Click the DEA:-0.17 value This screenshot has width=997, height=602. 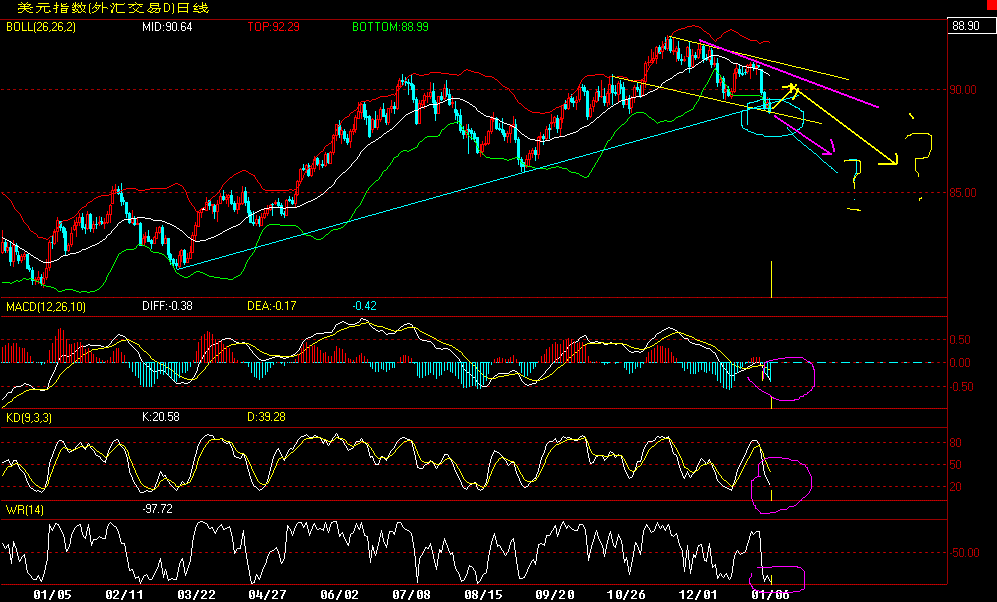coord(272,306)
